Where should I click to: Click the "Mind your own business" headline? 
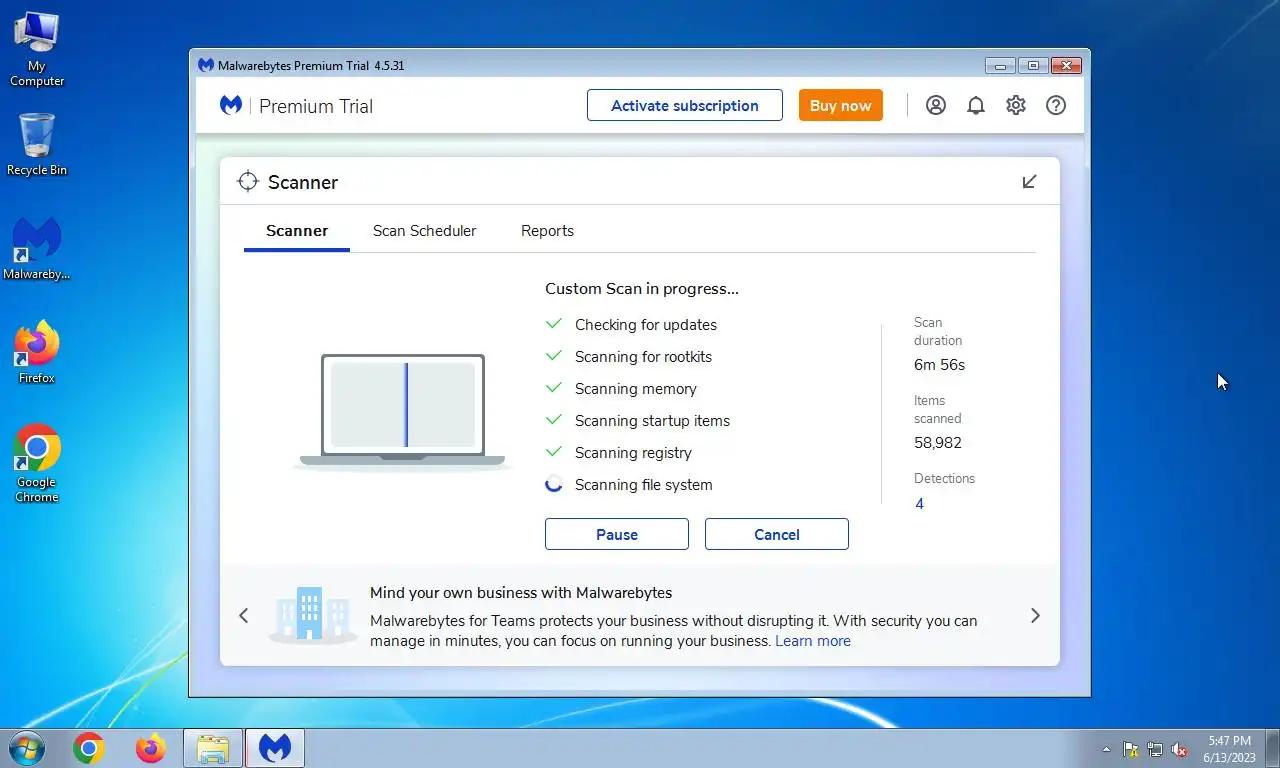tap(521, 593)
